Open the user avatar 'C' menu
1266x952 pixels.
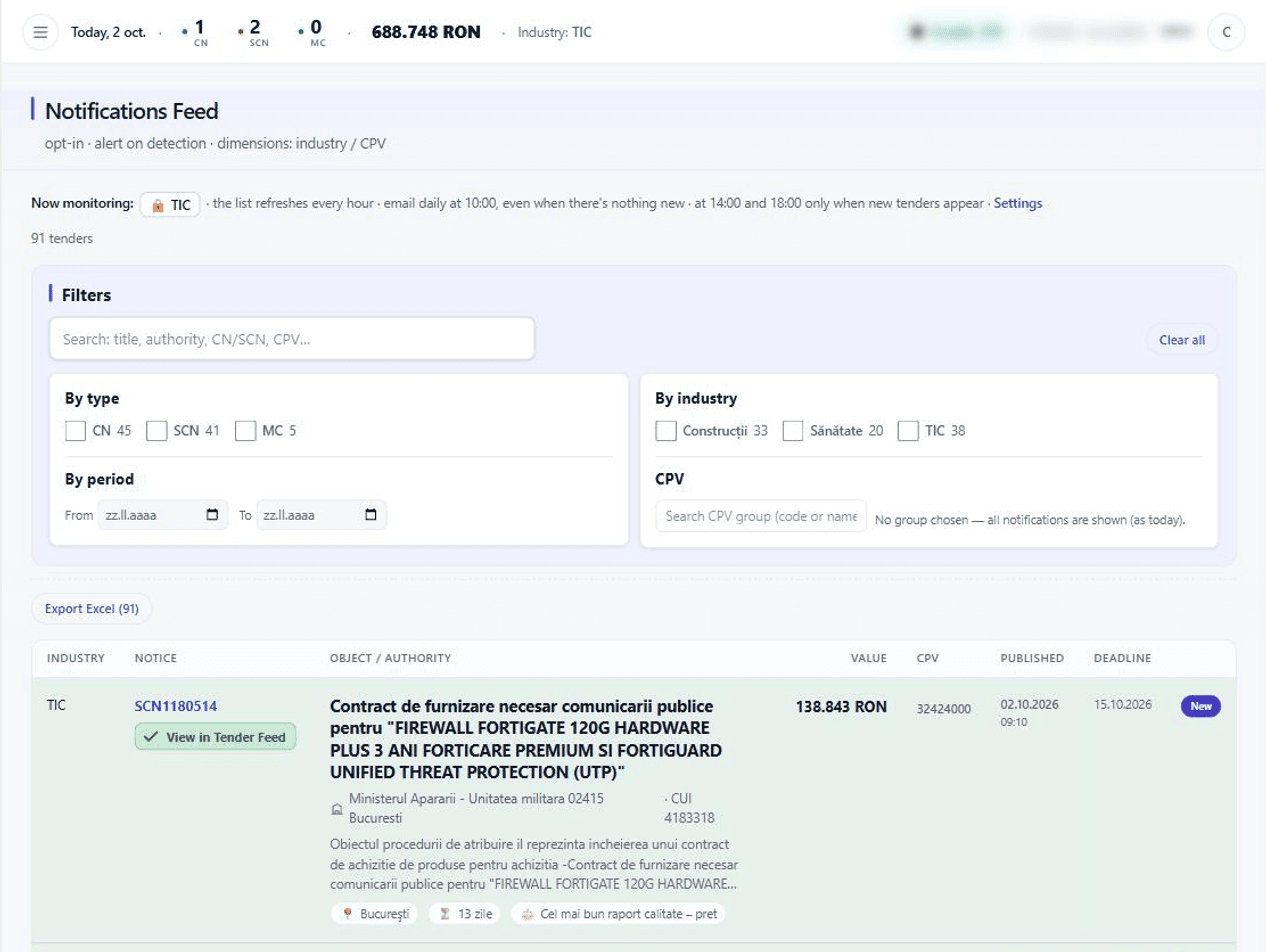1226,32
